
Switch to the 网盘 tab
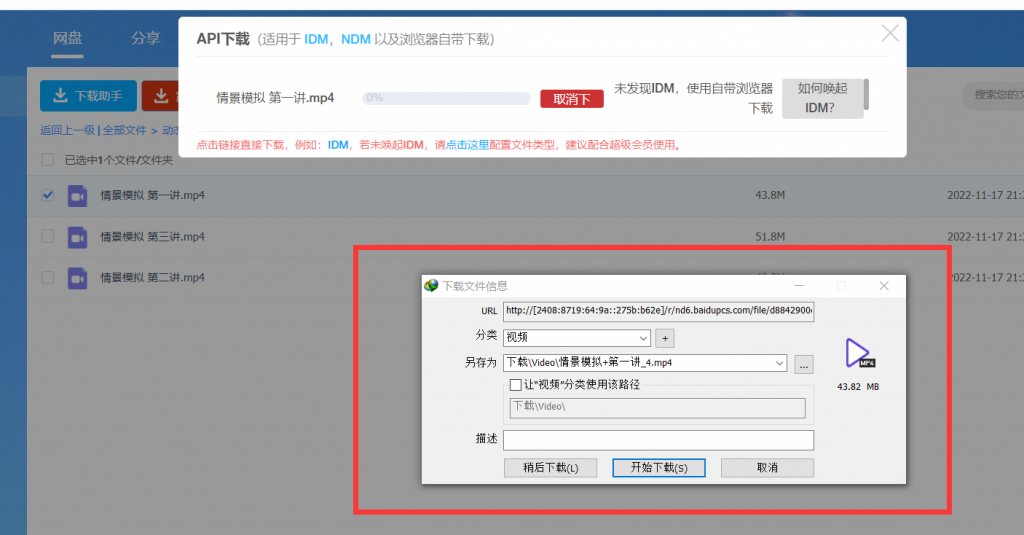[x=68, y=38]
